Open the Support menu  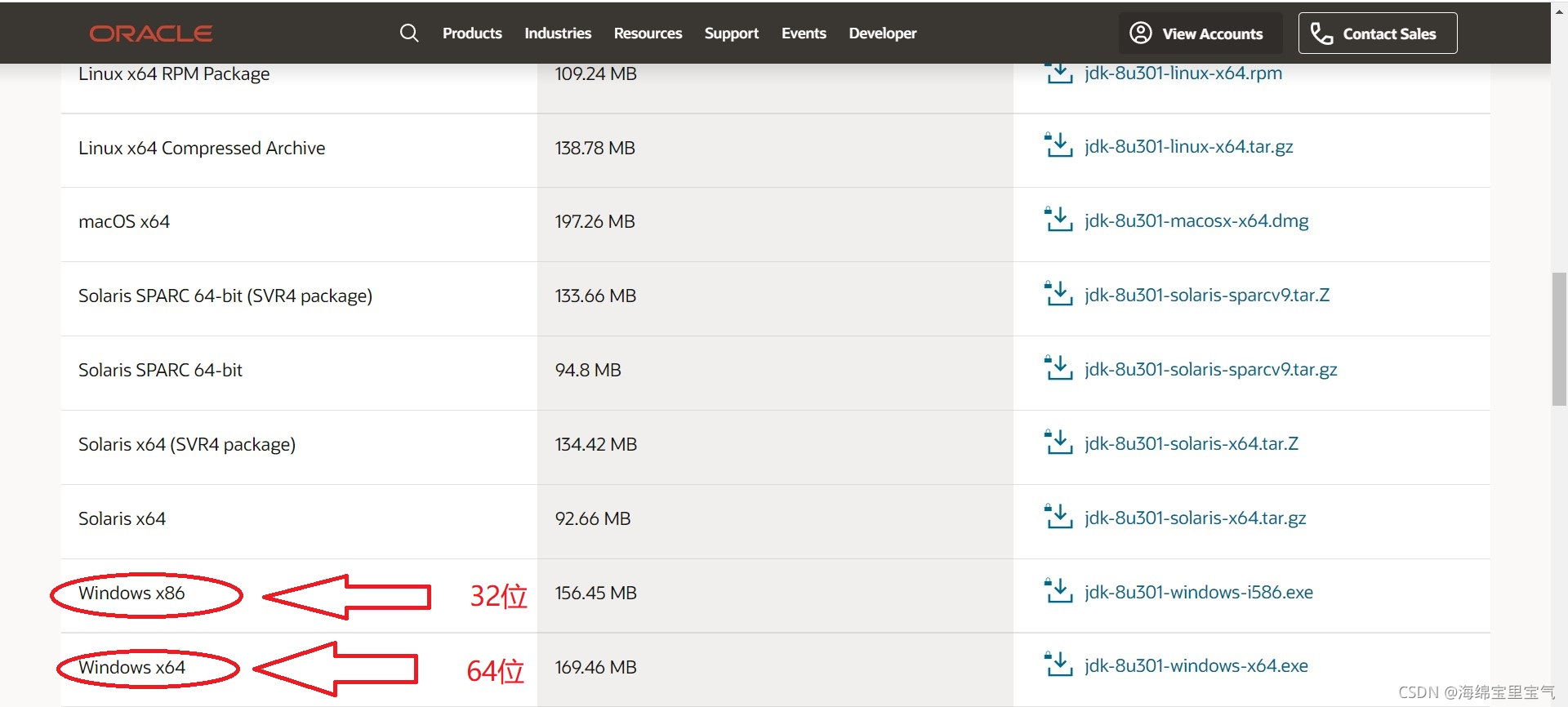732,33
